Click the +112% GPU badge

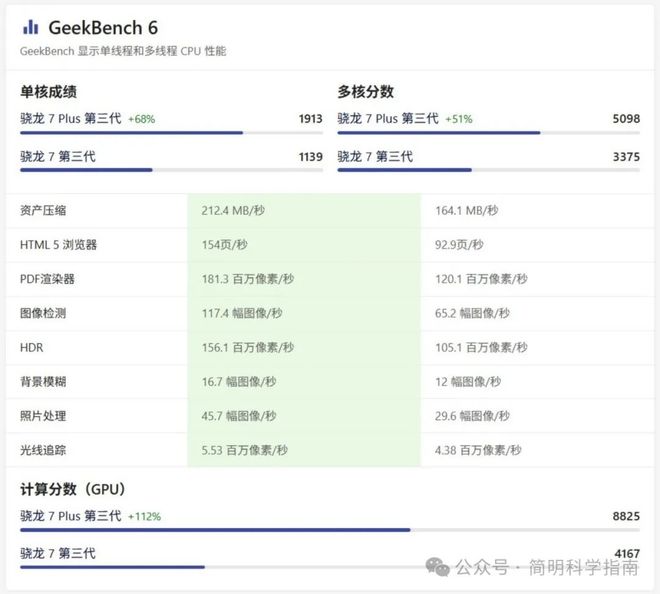144,517
